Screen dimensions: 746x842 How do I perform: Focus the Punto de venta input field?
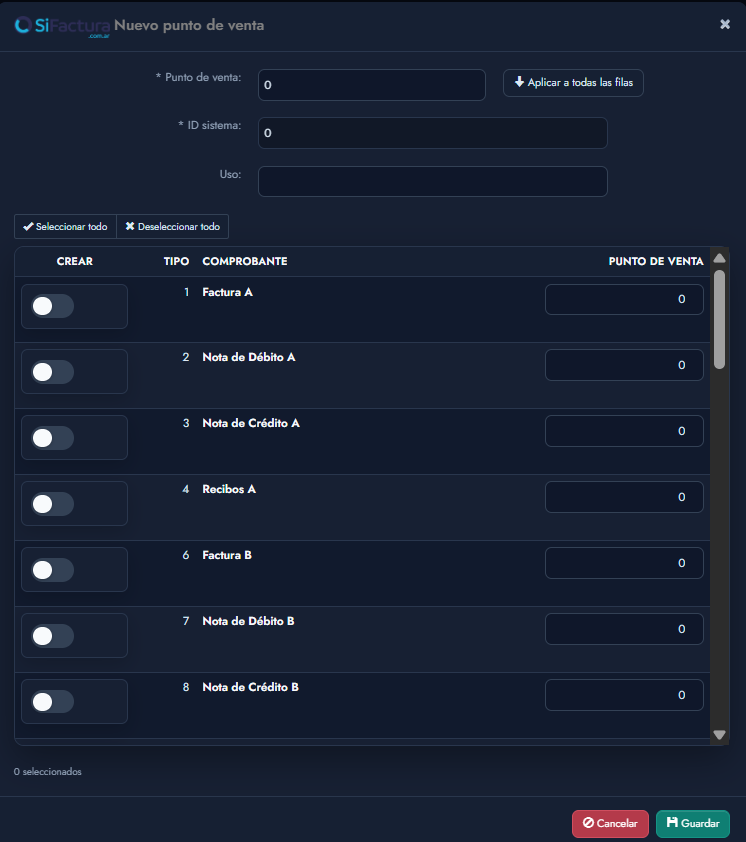point(372,85)
